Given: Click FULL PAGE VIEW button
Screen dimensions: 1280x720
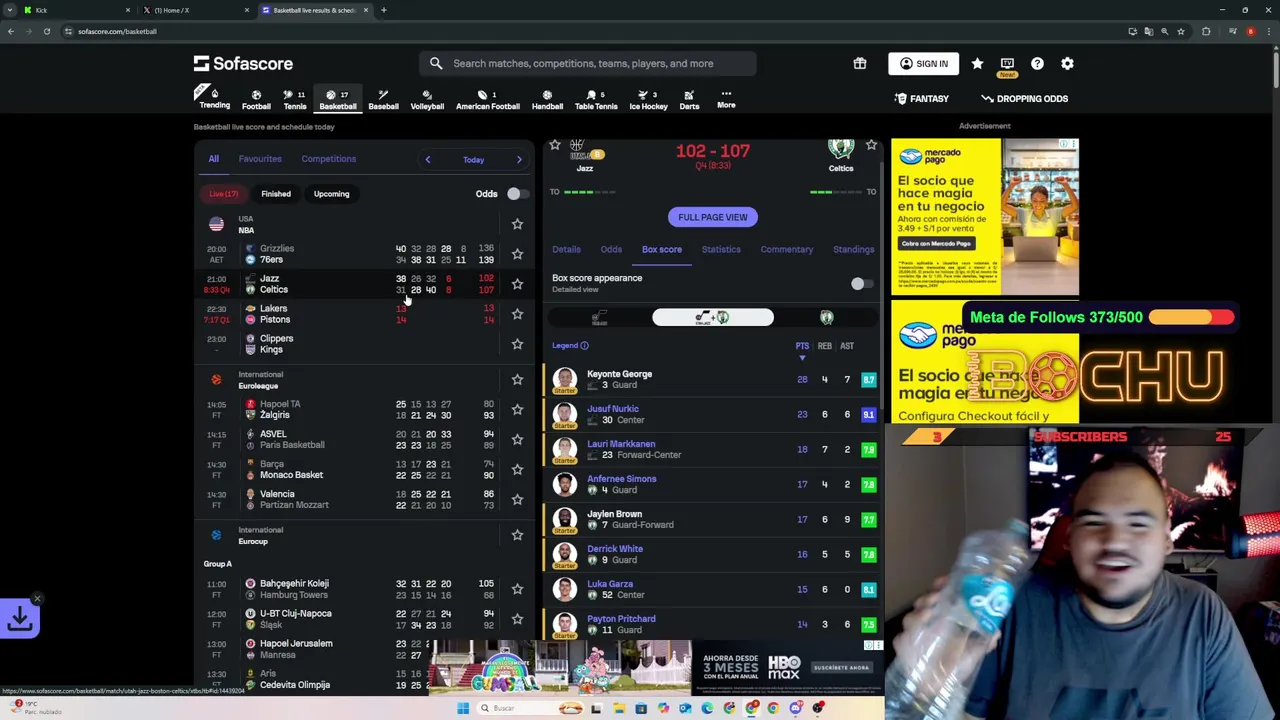Looking at the screenshot, I should 713,217.
